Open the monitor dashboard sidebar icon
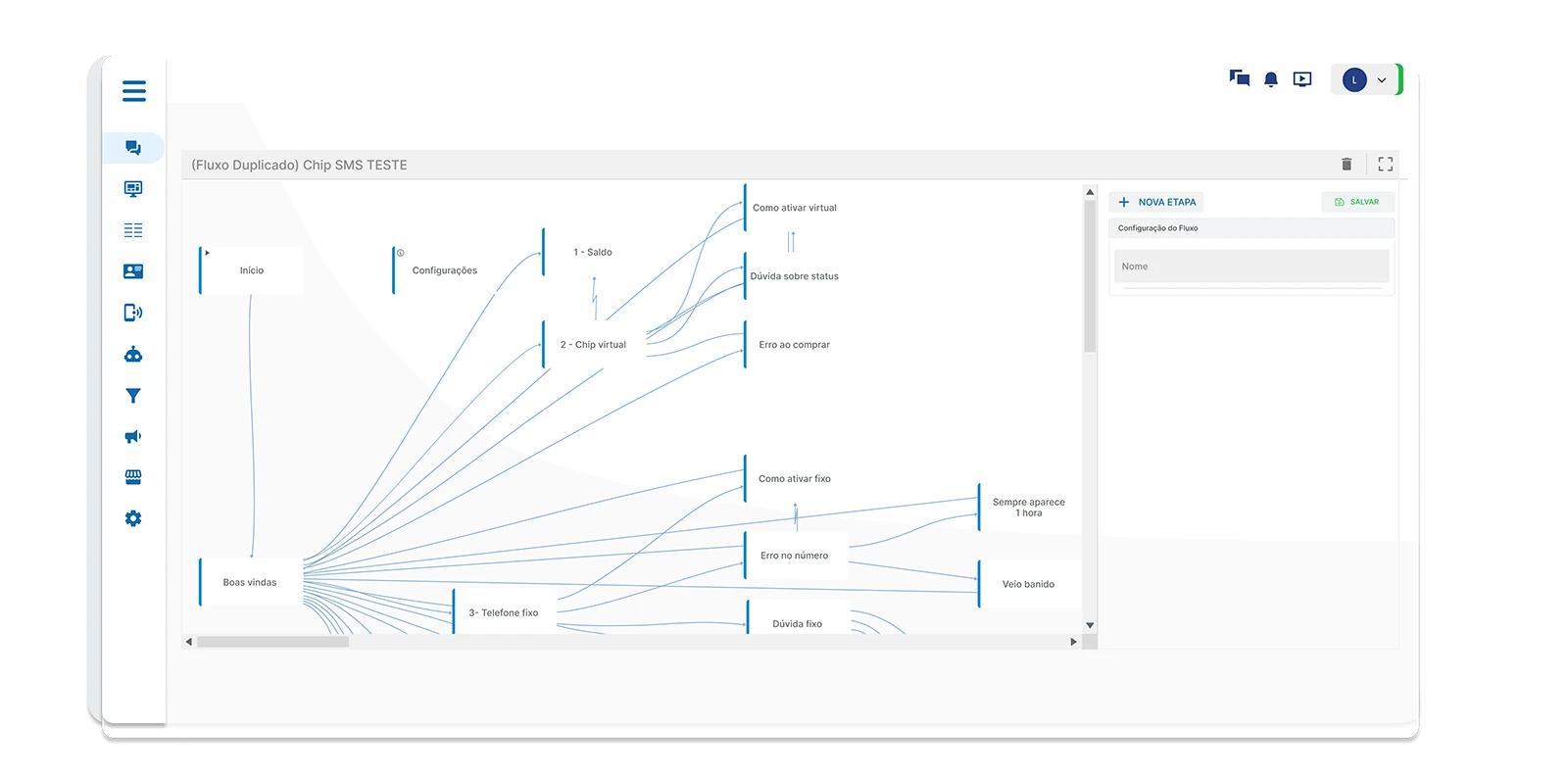1568x777 pixels. click(x=133, y=189)
